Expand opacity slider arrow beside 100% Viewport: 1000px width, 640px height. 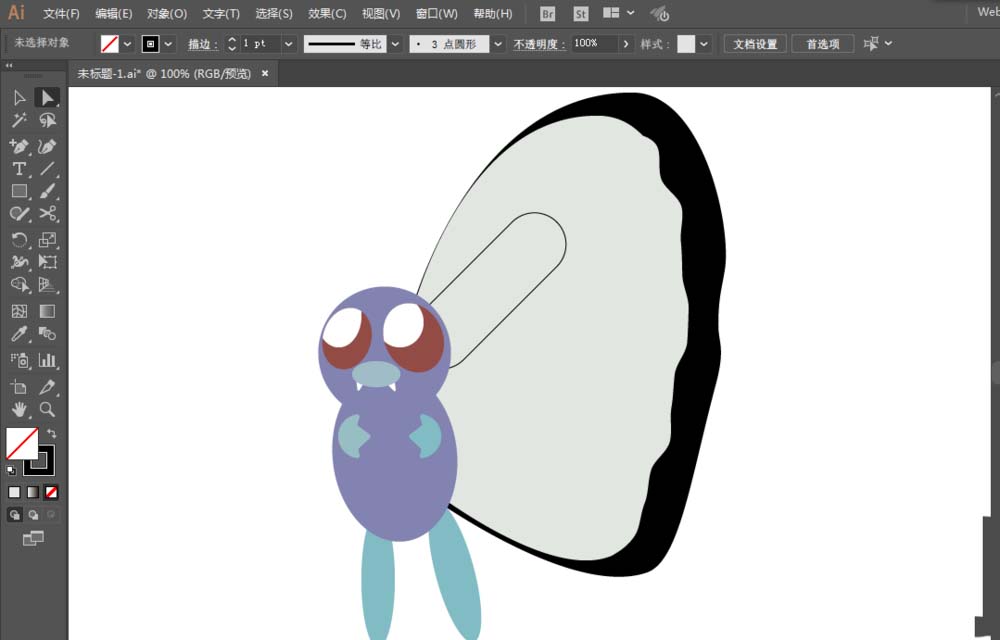click(x=626, y=44)
